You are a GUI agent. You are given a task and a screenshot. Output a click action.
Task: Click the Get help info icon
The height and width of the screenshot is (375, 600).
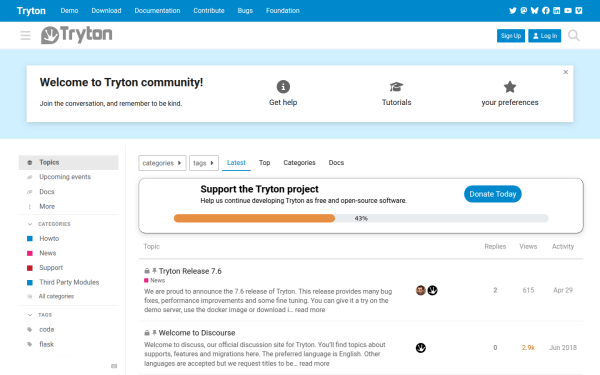coord(283,87)
